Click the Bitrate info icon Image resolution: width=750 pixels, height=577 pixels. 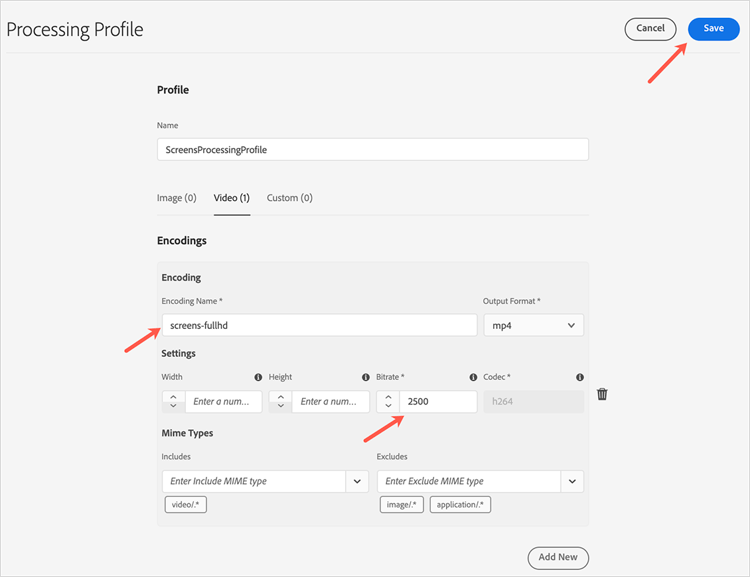point(473,377)
